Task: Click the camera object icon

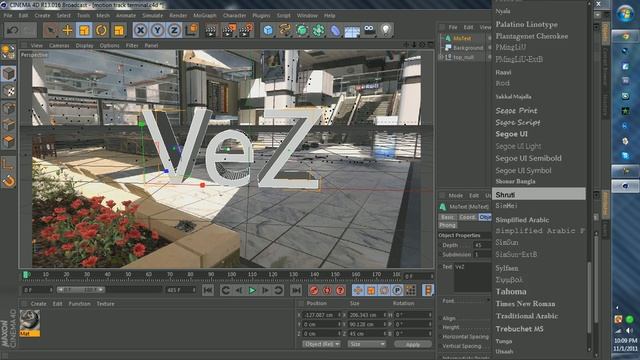Action: click(x=369, y=30)
